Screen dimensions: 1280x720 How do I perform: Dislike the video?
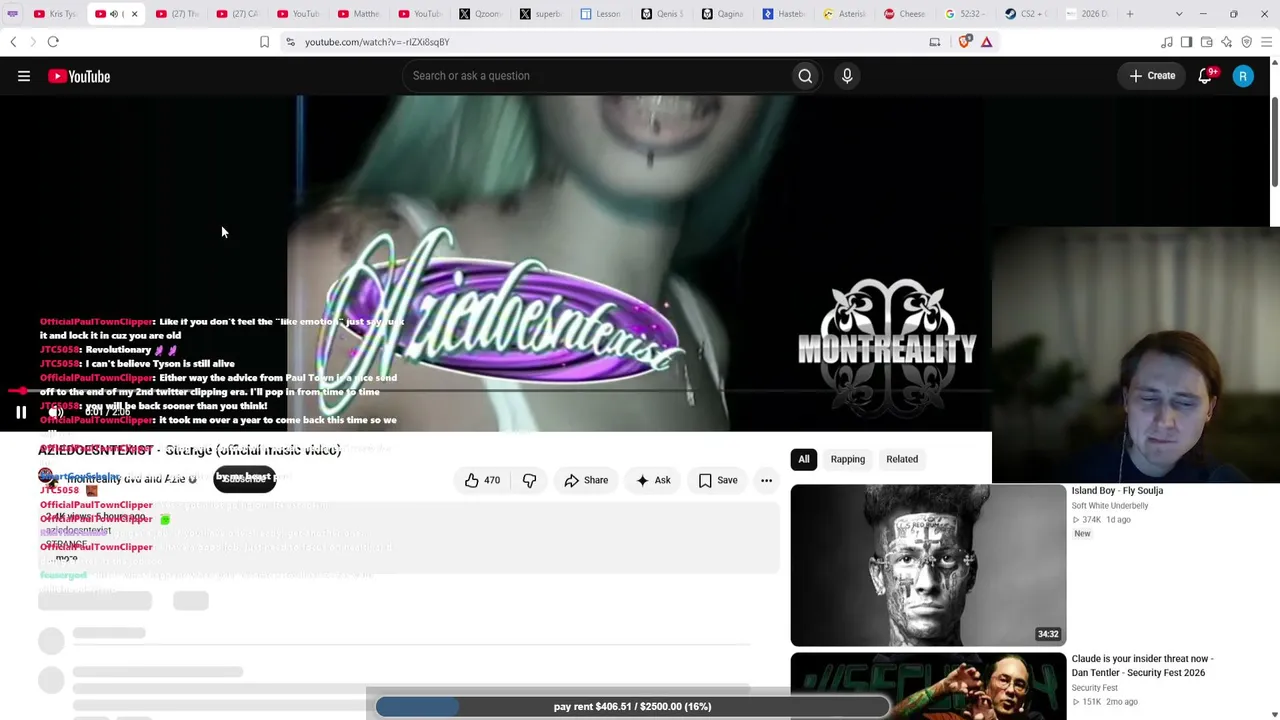529,480
